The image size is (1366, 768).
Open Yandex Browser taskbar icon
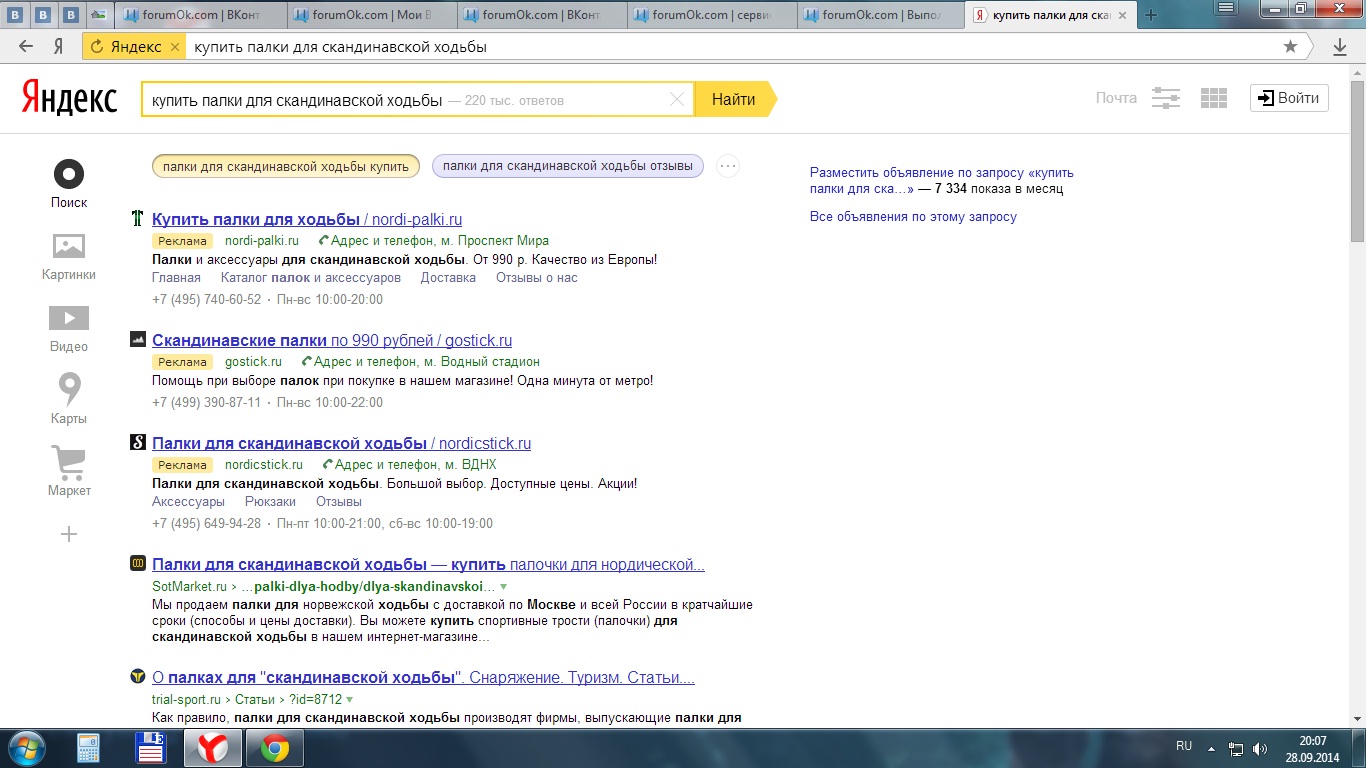tap(212, 748)
